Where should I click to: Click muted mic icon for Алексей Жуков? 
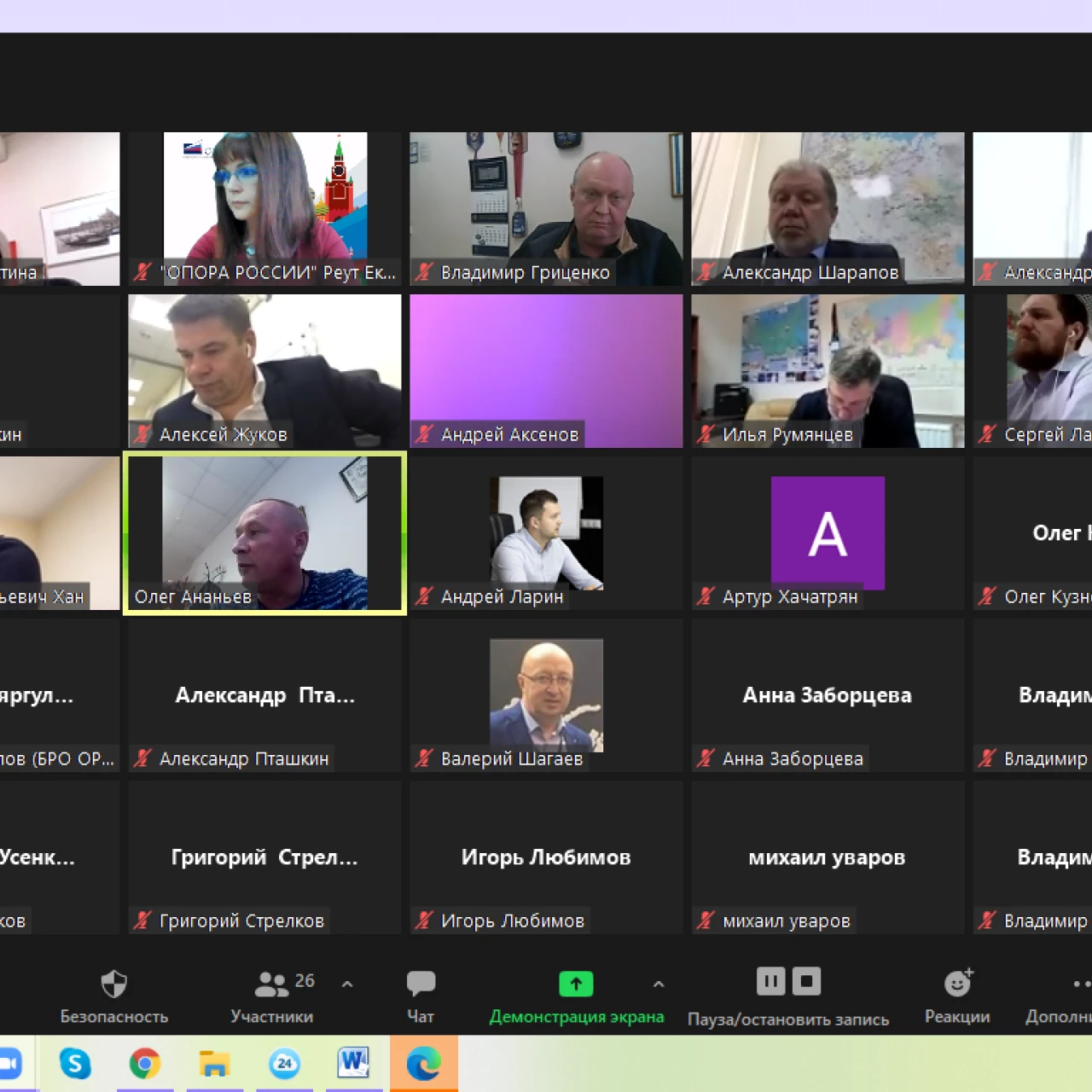[142, 434]
